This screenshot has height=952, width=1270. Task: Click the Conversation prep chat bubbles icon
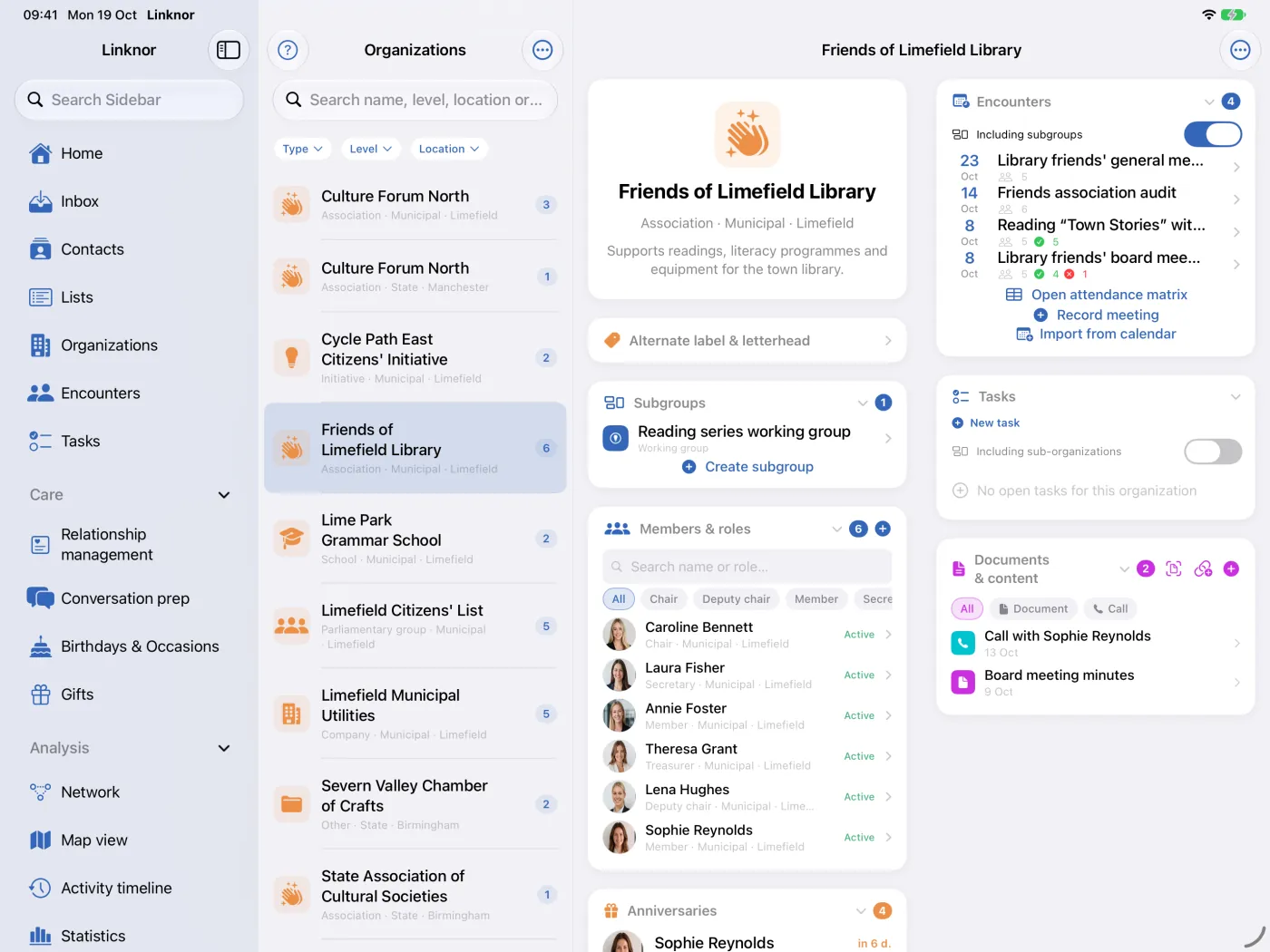pos(41,598)
